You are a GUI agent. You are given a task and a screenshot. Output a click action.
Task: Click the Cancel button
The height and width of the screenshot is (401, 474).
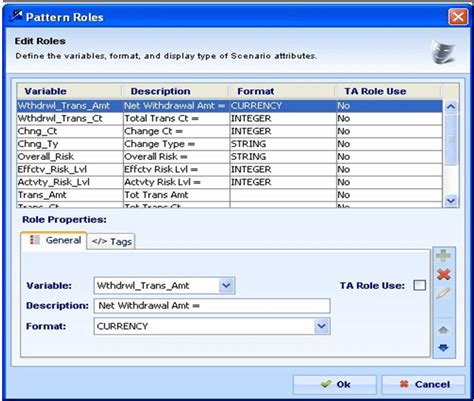point(423,384)
